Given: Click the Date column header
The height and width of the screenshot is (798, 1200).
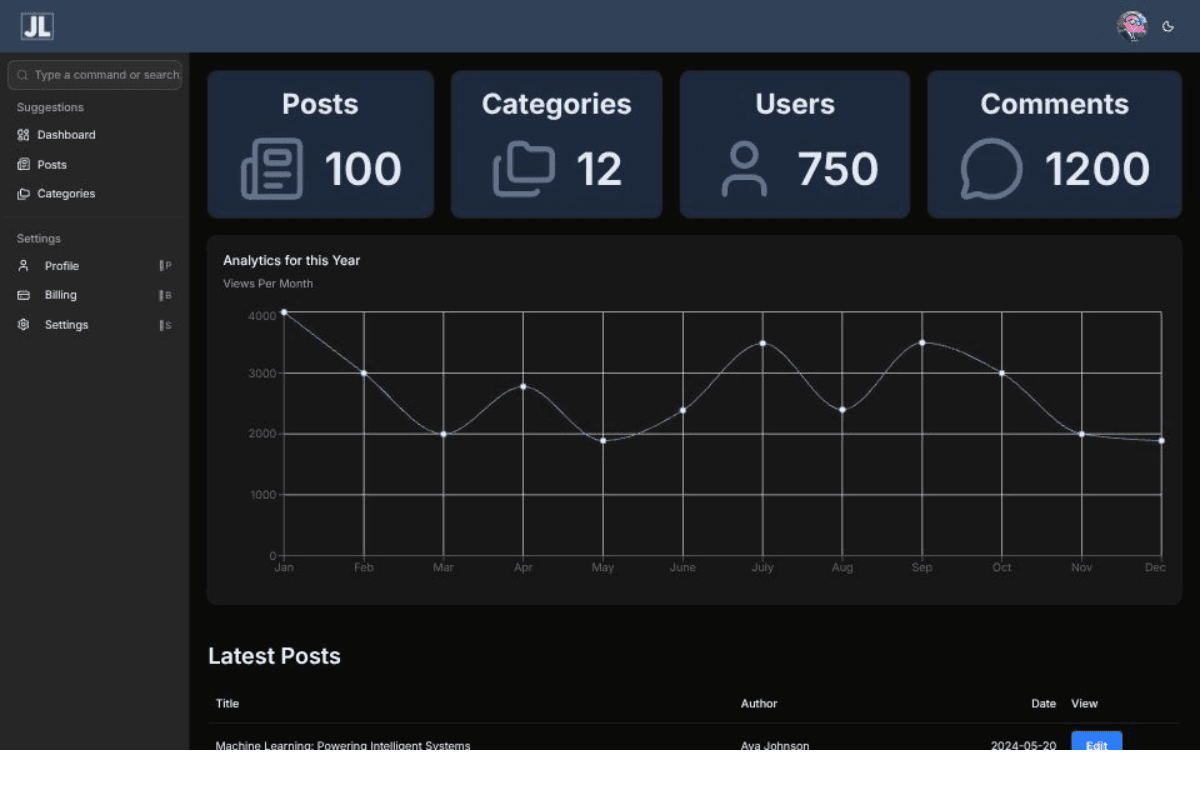Looking at the screenshot, I should coord(1044,703).
